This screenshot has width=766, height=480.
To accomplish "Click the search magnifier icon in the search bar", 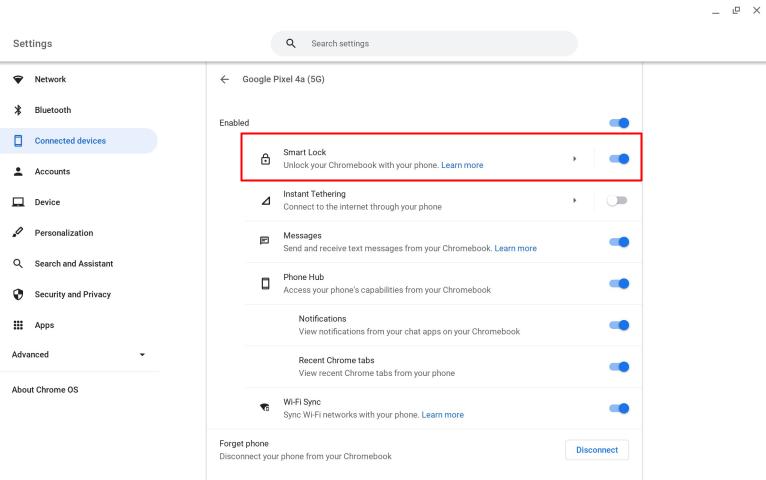I will [291, 43].
